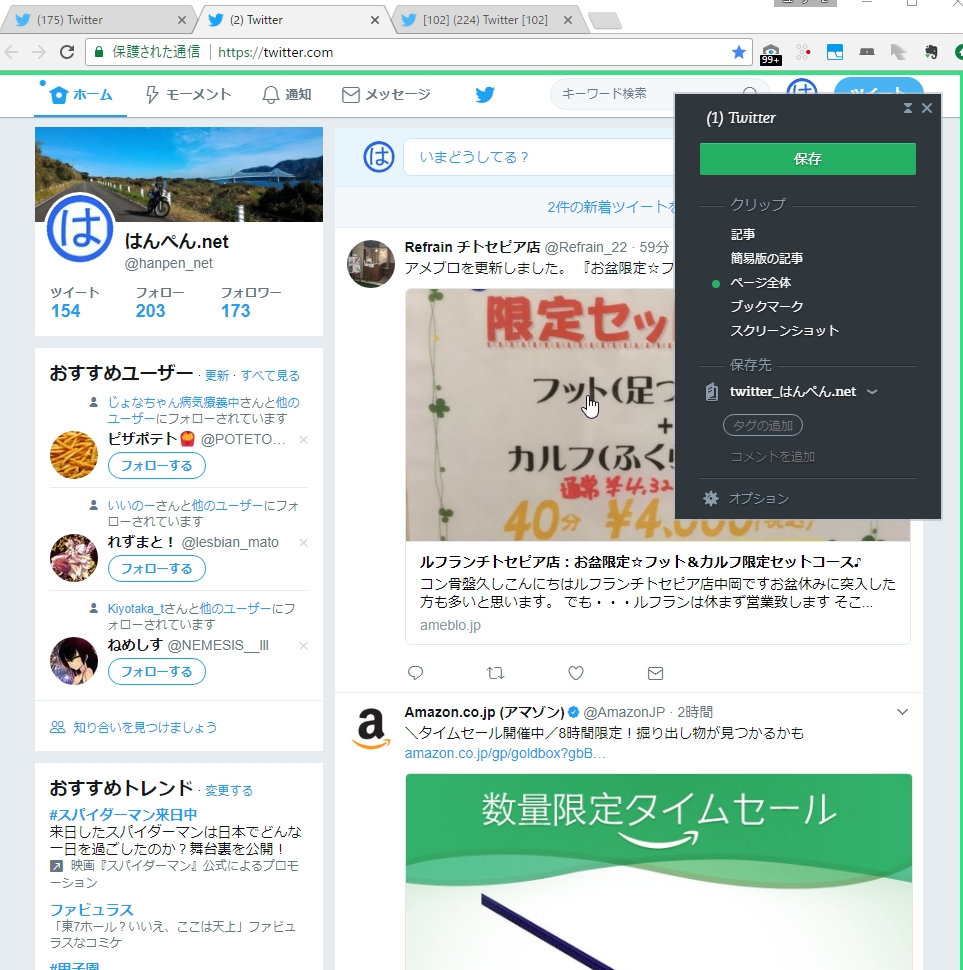The width and height of the screenshot is (963, 970).
Task: Click the browser reload icon
Action: 67,52
